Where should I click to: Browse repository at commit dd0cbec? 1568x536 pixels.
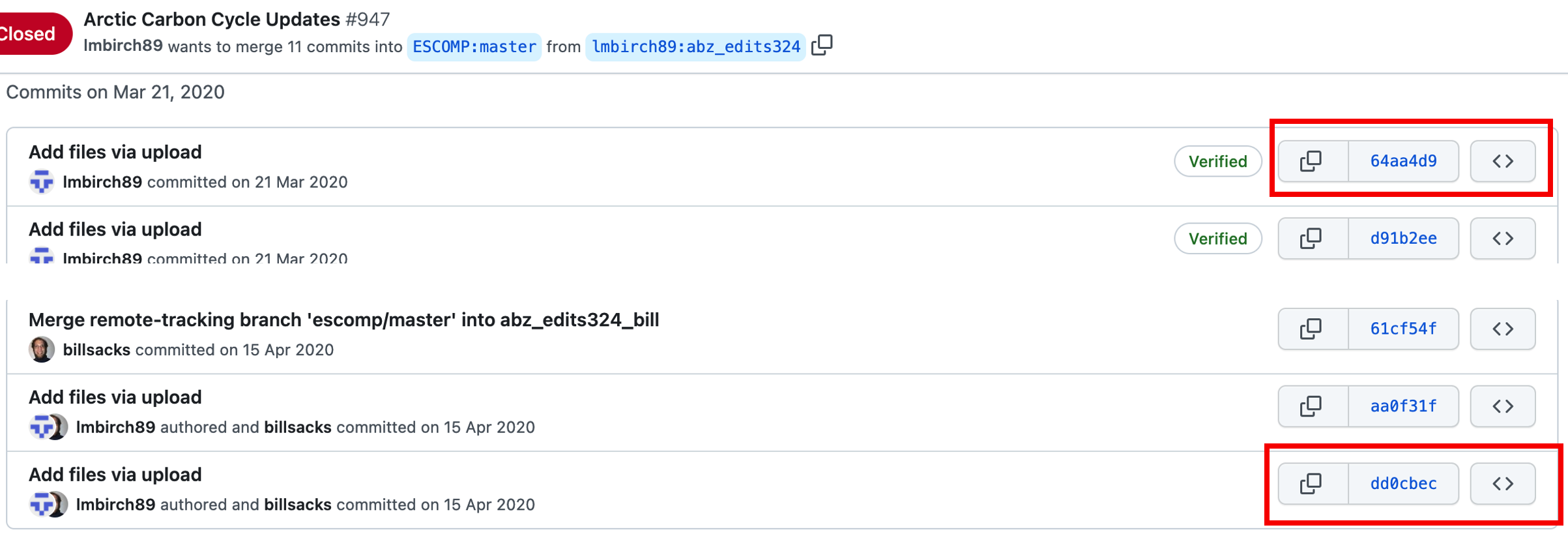point(1502,484)
